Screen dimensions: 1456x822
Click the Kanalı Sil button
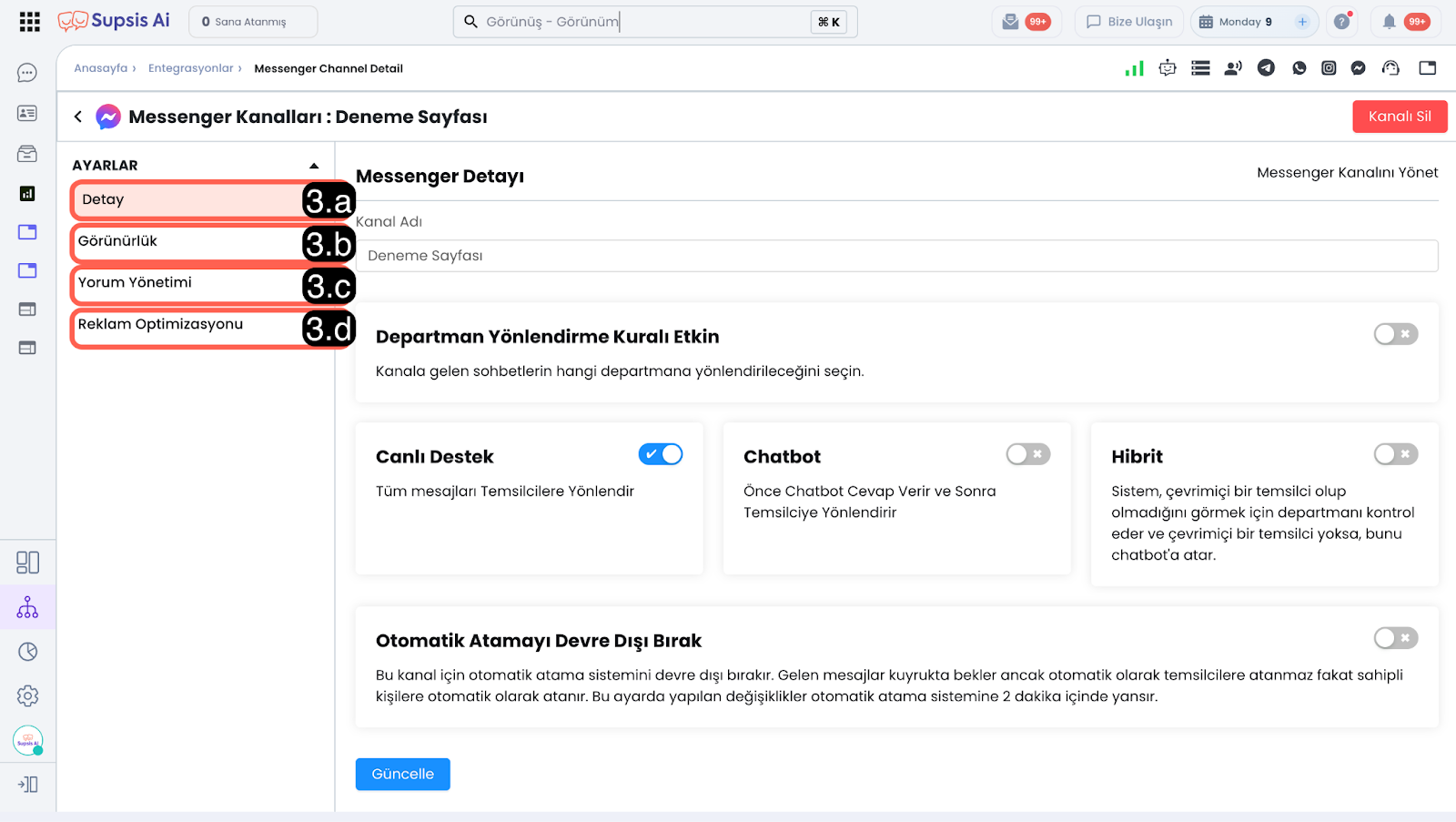[x=1400, y=117]
